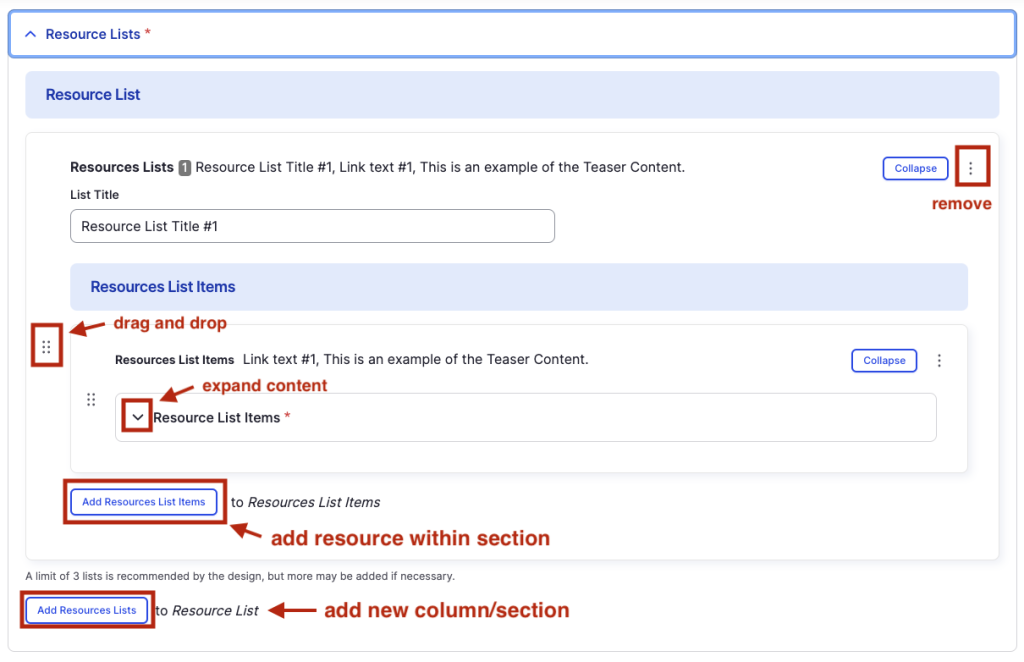1024x662 pixels.
Task: Click the Resources Lists summary text
Action: coord(440,167)
